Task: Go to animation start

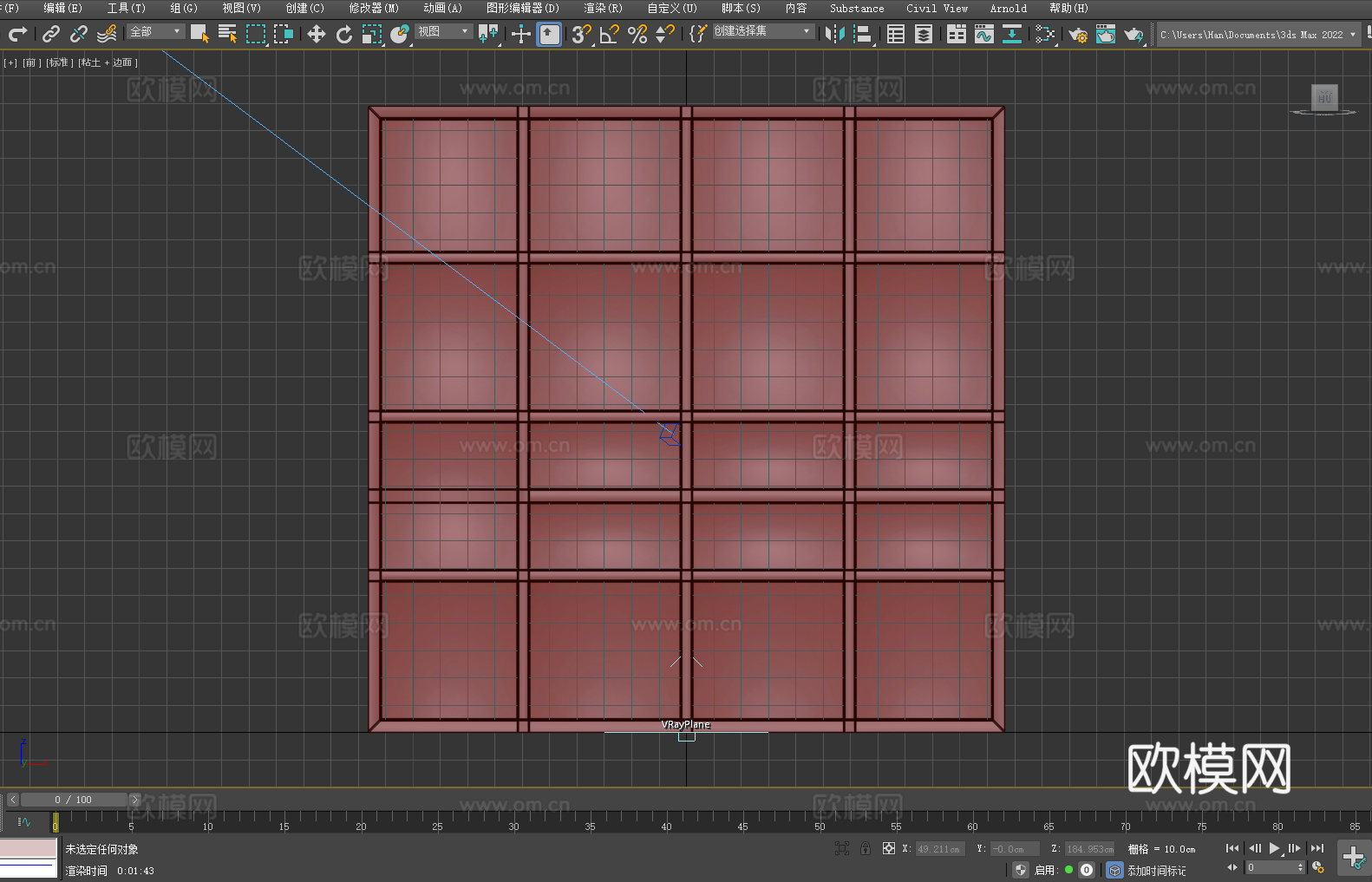Action: pyautogui.click(x=1232, y=848)
